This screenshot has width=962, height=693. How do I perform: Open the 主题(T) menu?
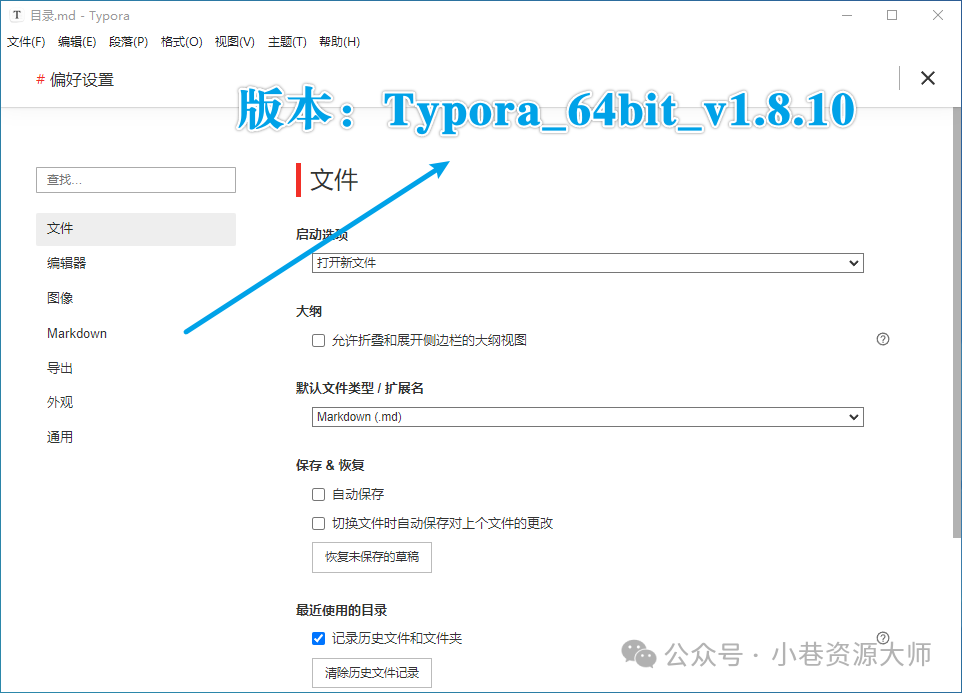click(x=287, y=42)
